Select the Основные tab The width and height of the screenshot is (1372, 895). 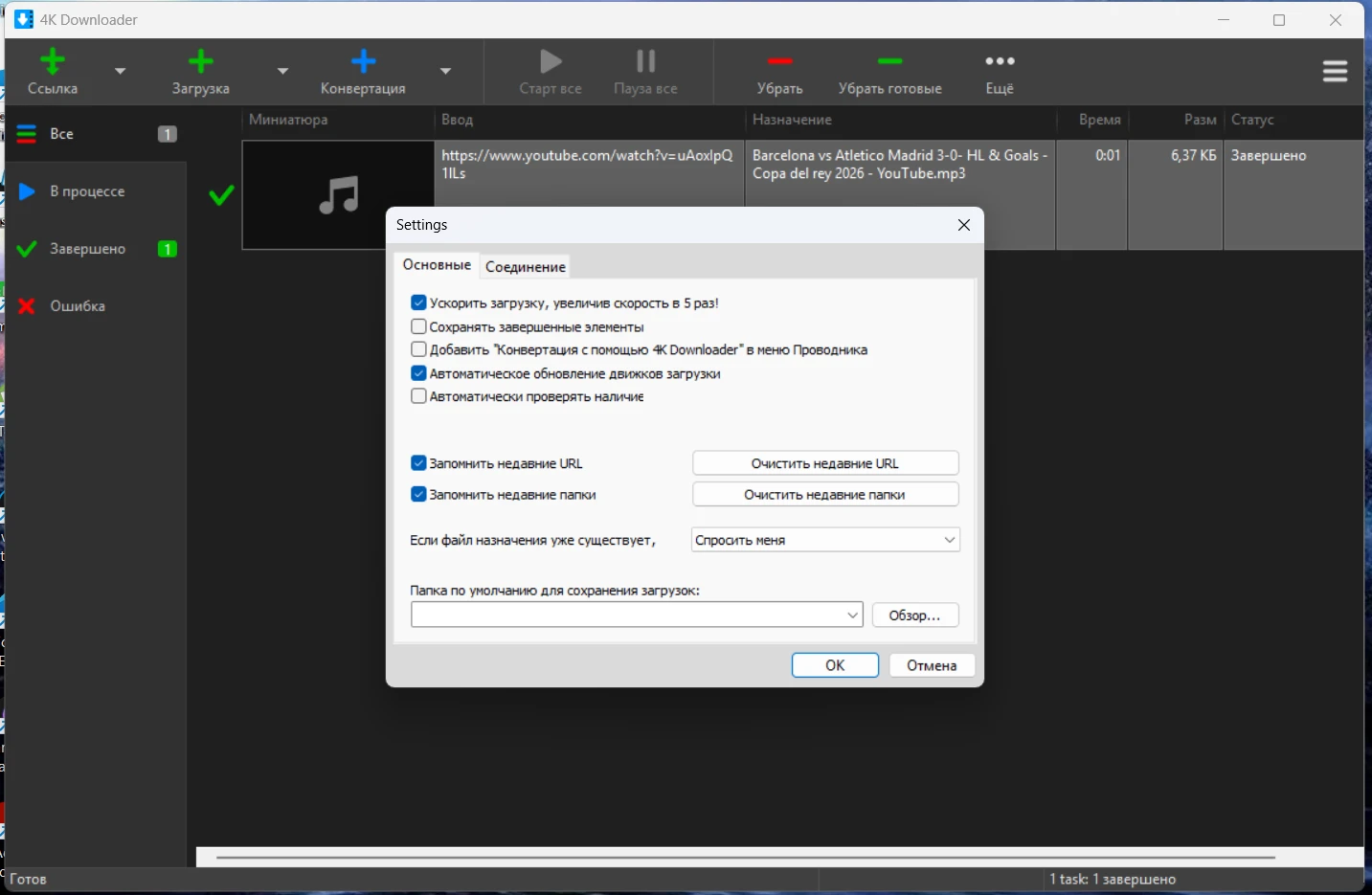437,265
